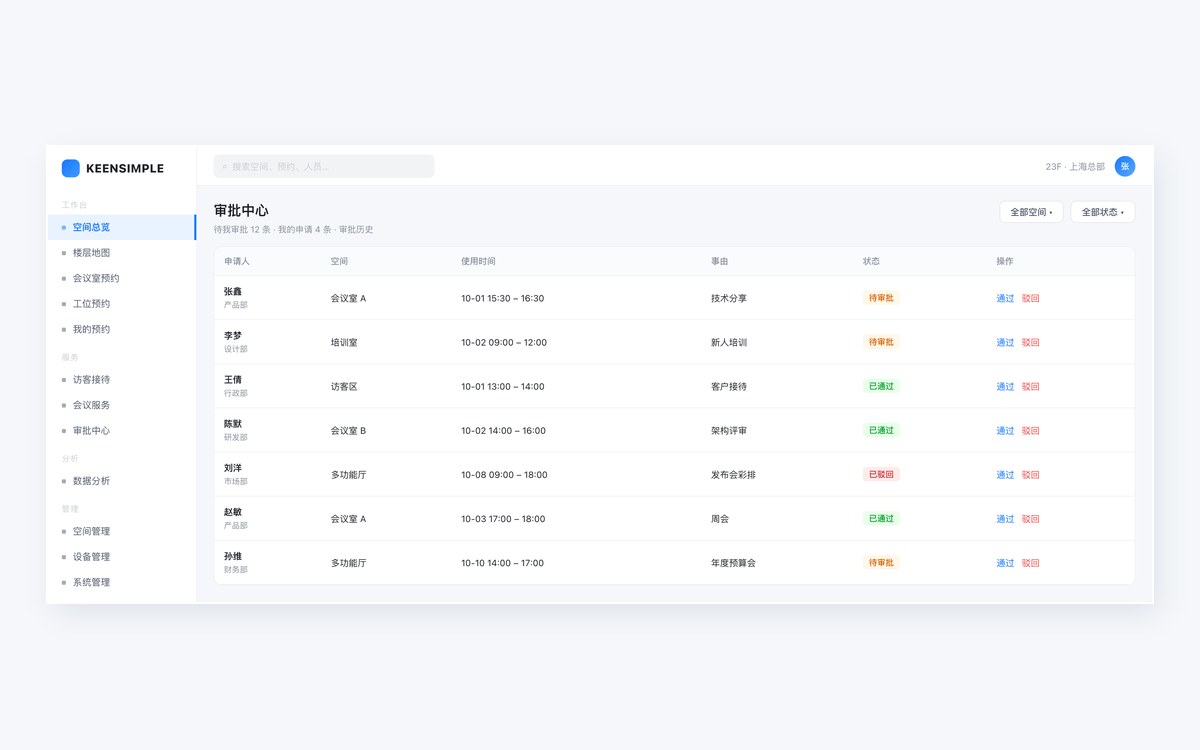
Task: Click 驳回 in 刘洋's row
Action: tap(1031, 475)
